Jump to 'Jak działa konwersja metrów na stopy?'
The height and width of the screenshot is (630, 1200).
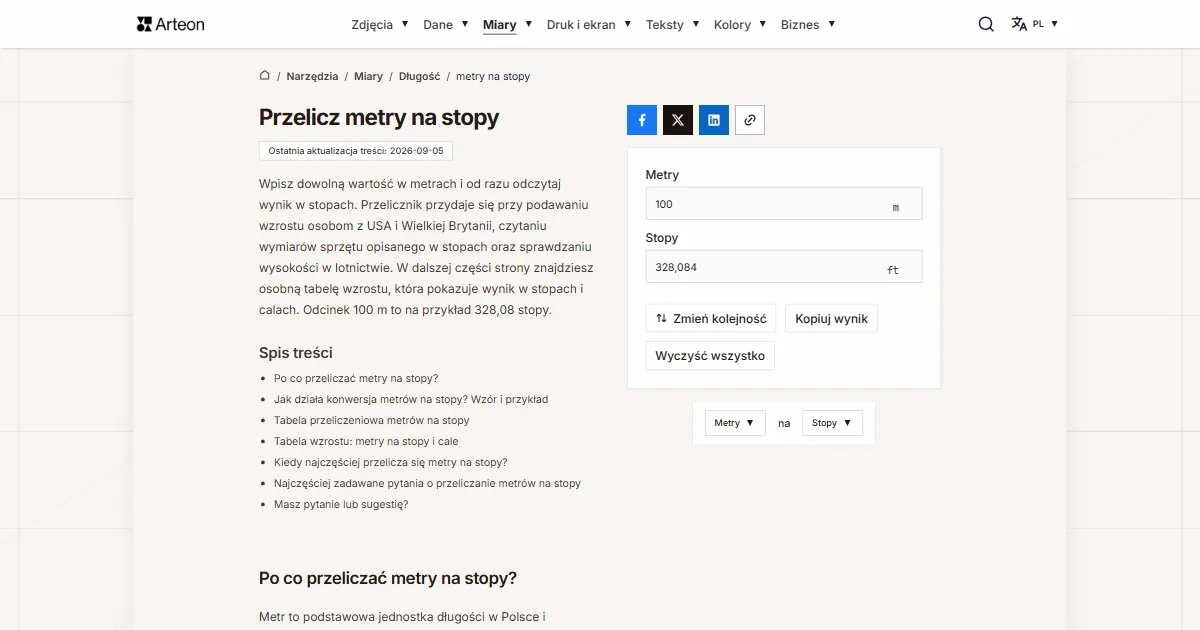point(411,399)
